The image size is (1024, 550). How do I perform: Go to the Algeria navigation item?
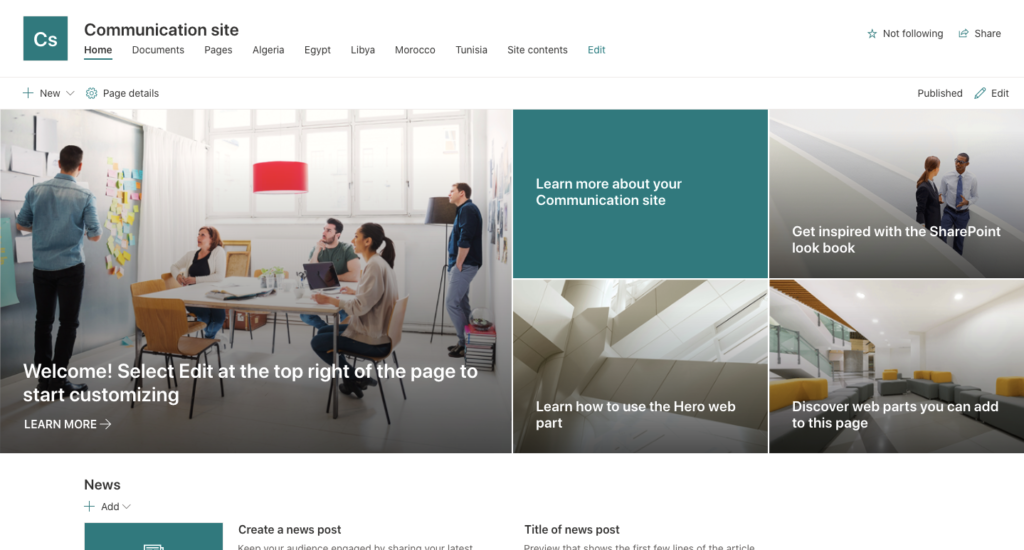click(x=268, y=50)
